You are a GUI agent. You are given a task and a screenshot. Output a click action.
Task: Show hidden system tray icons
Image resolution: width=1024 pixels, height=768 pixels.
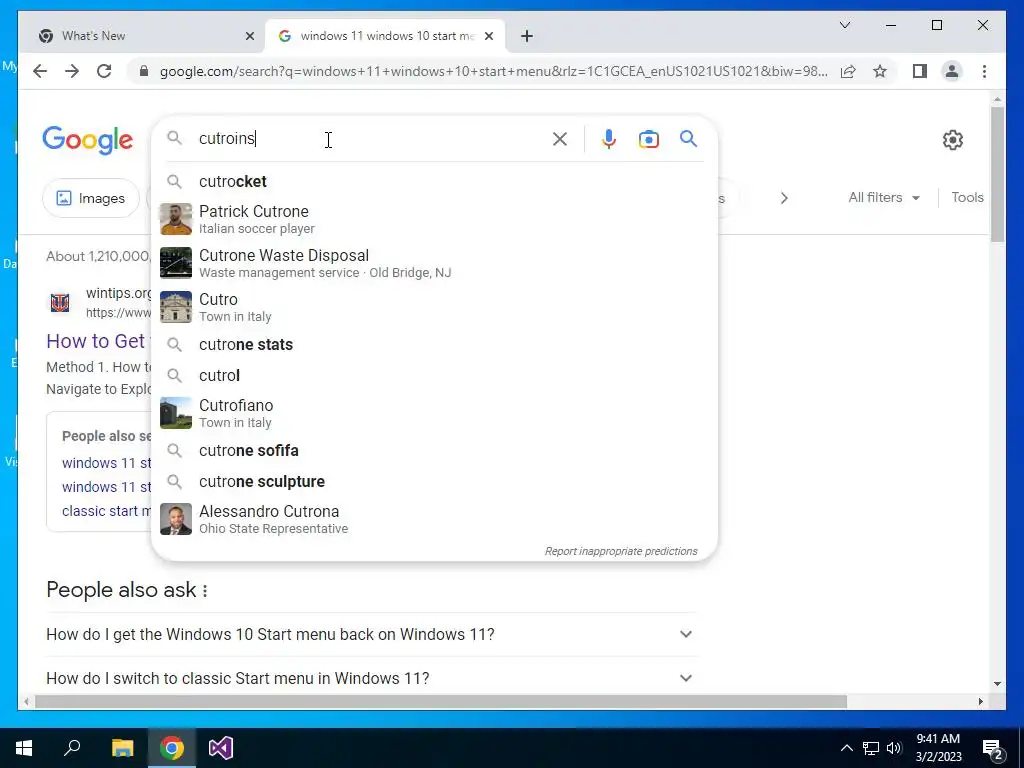coord(846,748)
